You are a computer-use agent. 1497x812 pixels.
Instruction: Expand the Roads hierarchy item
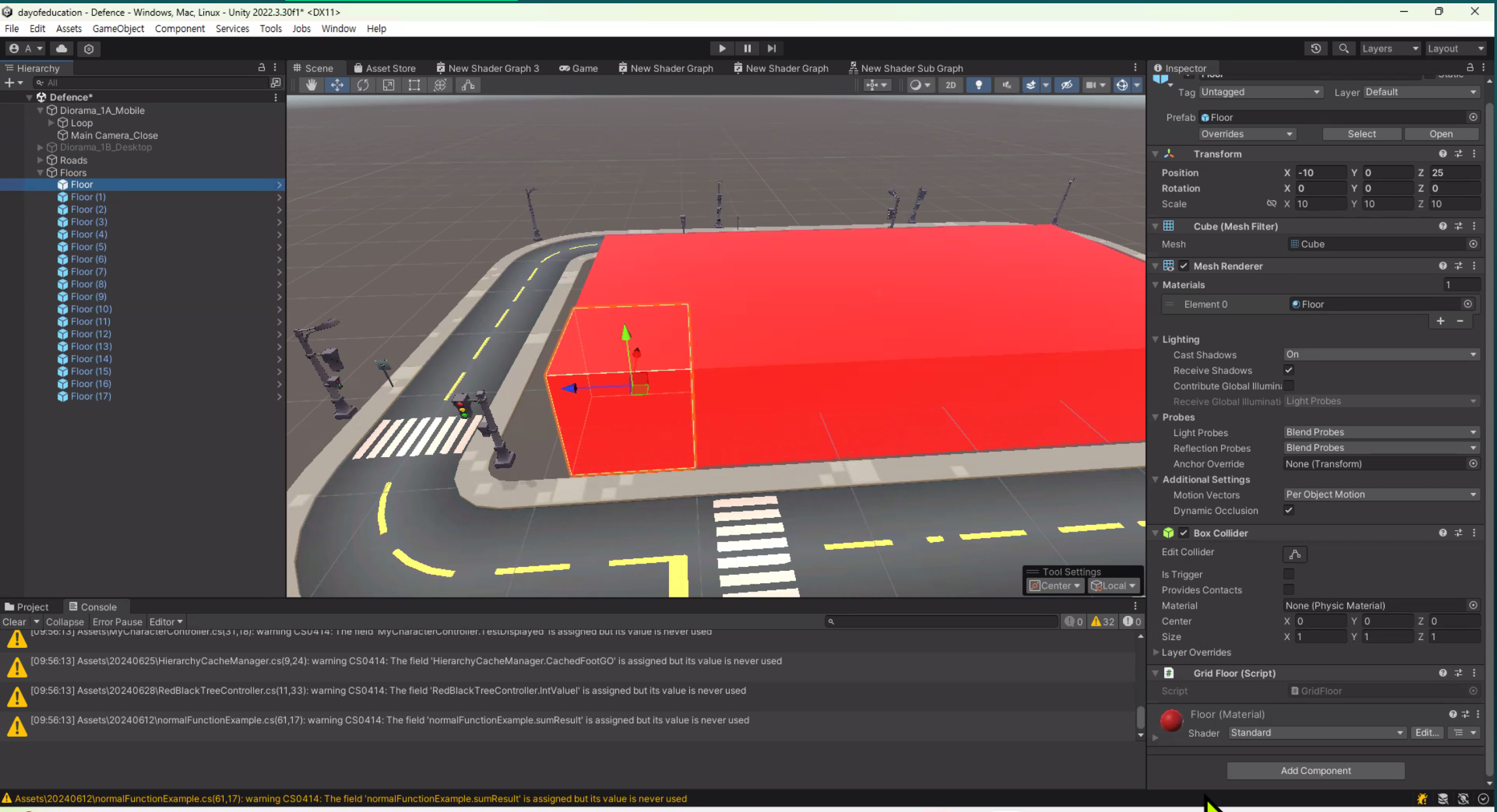click(41, 160)
